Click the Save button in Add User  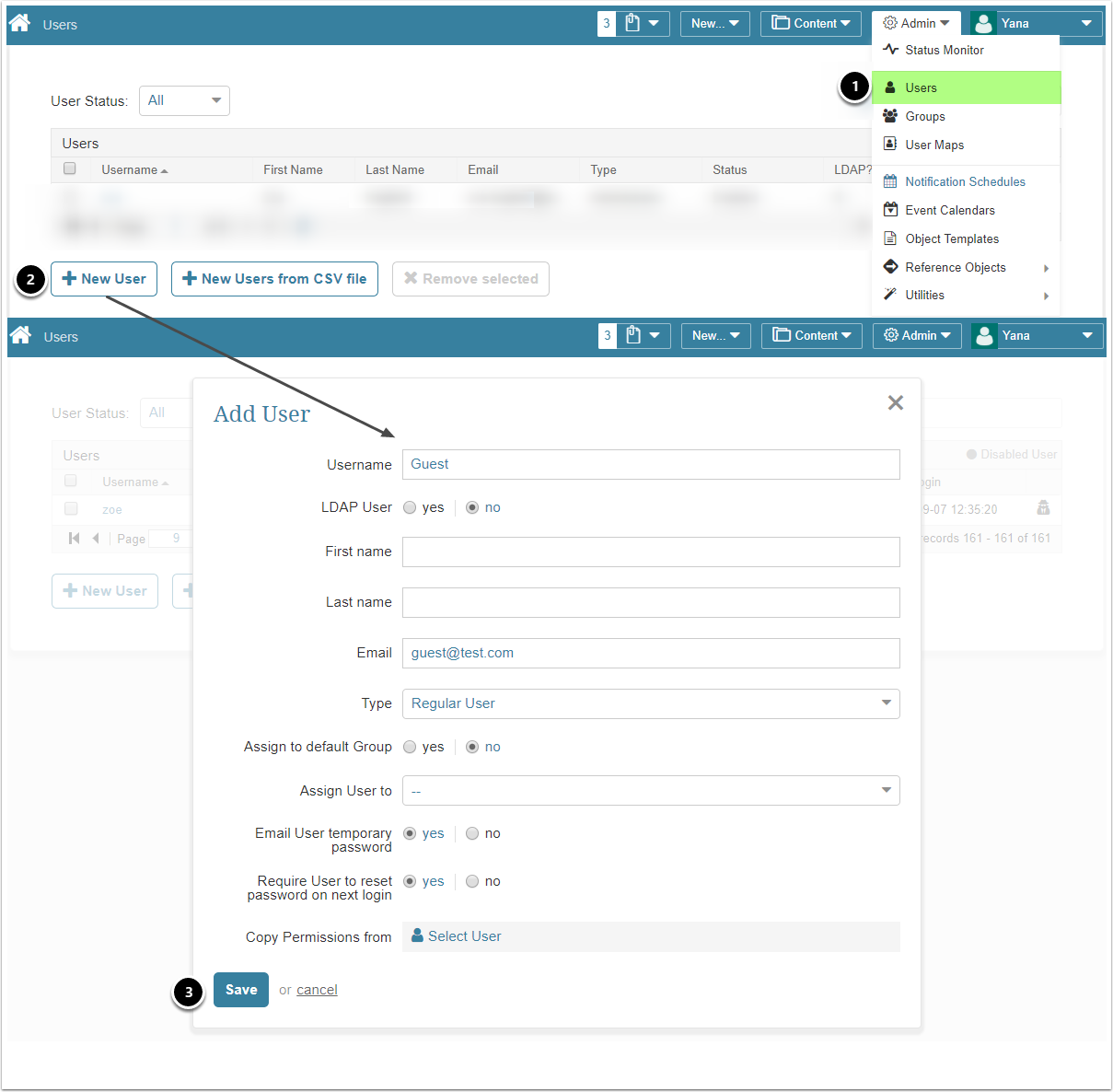click(241, 990)
